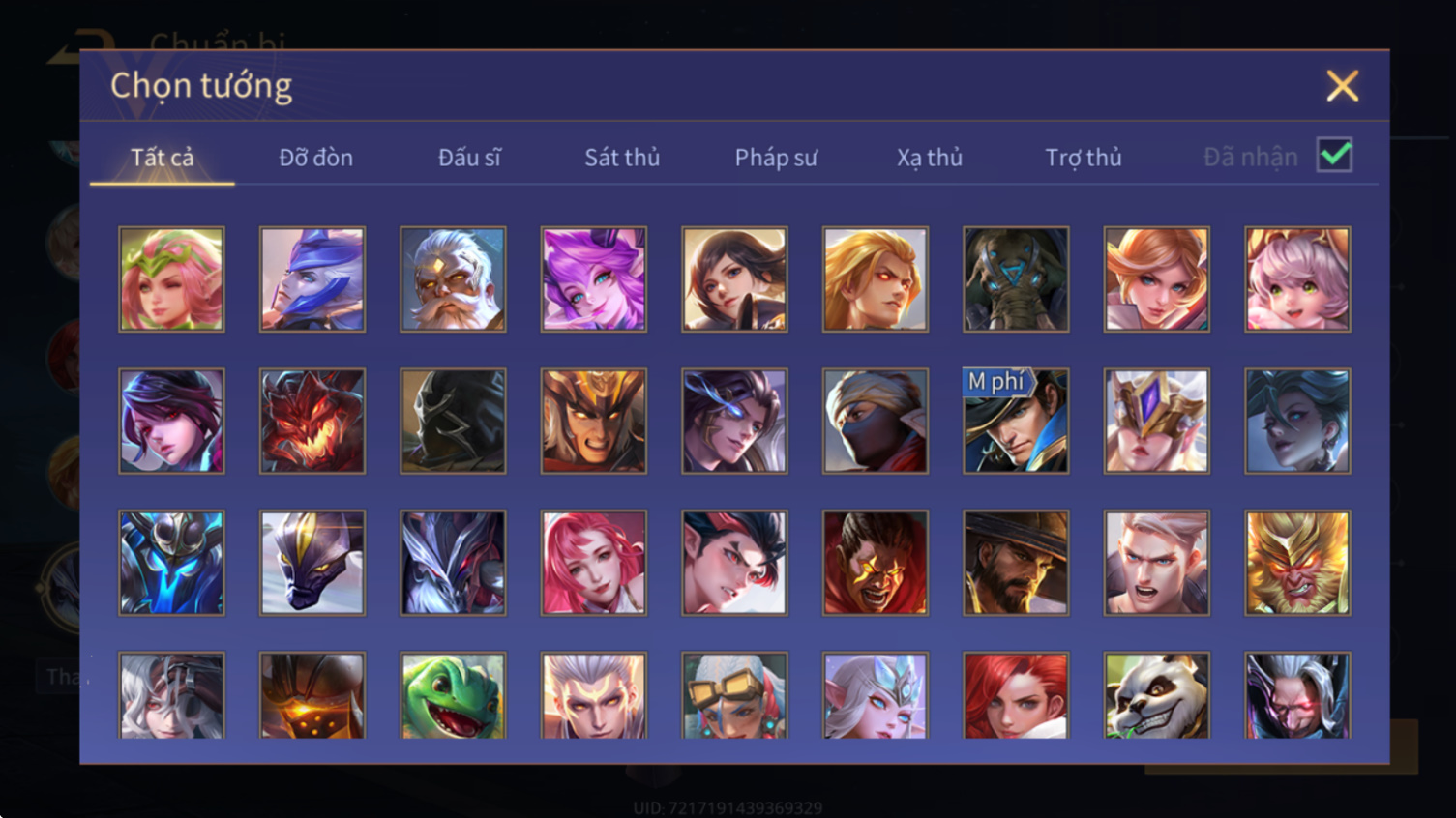The height and width of the screenshot is (818, 1456).
Task: Select the white-bearded old man hero
Action: tap(453, 279)
